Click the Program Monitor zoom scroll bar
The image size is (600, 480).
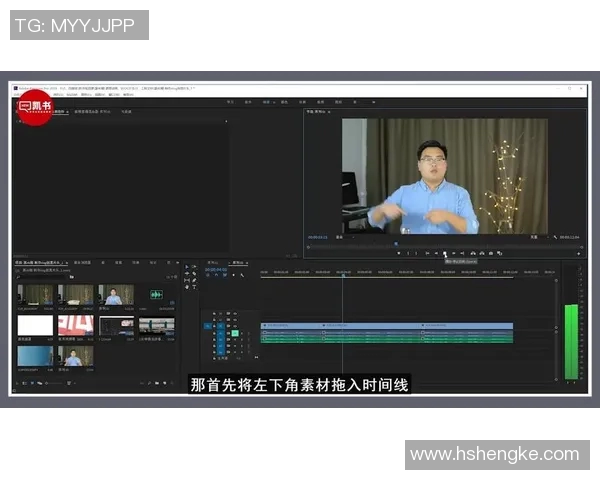tap(445, 247)
